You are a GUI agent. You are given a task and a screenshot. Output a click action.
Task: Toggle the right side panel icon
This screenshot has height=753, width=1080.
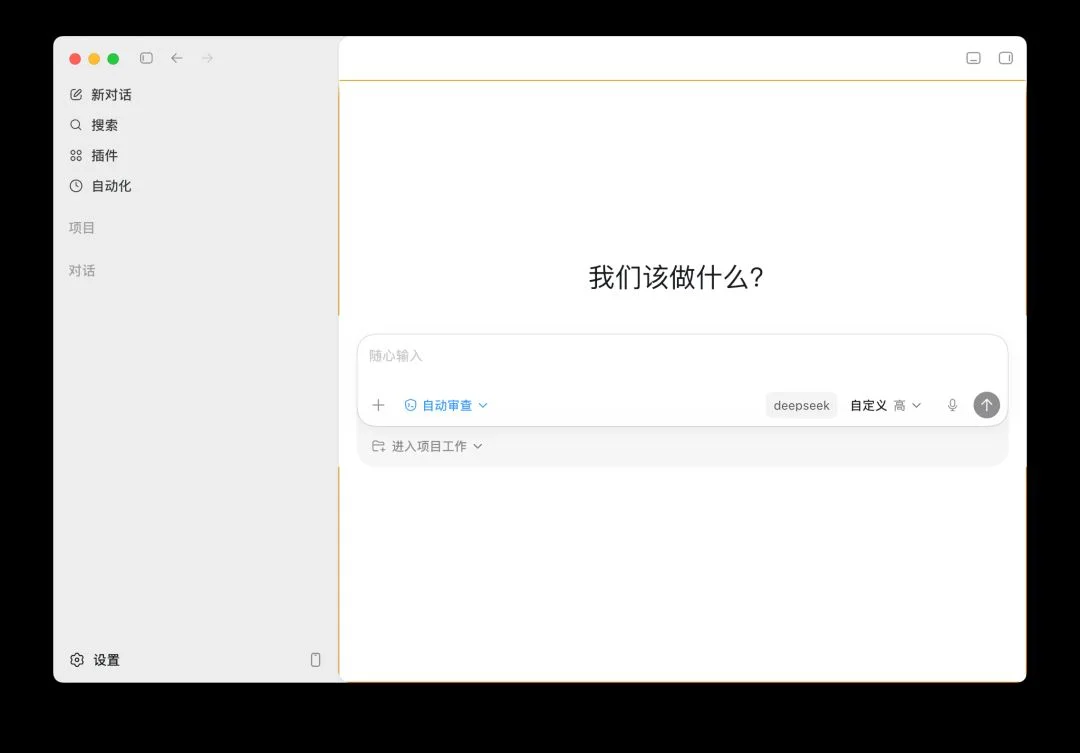(1006, 58)
